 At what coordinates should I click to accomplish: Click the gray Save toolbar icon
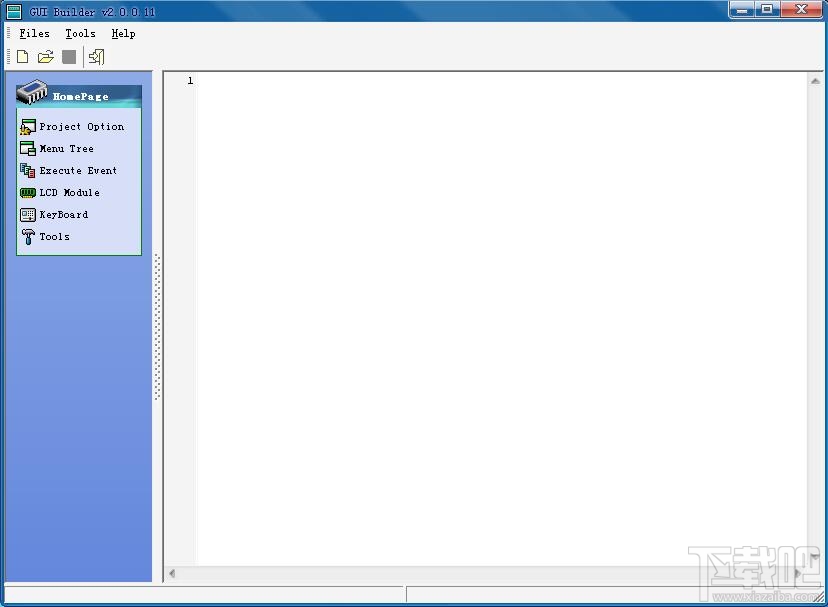tap(69, 57)
